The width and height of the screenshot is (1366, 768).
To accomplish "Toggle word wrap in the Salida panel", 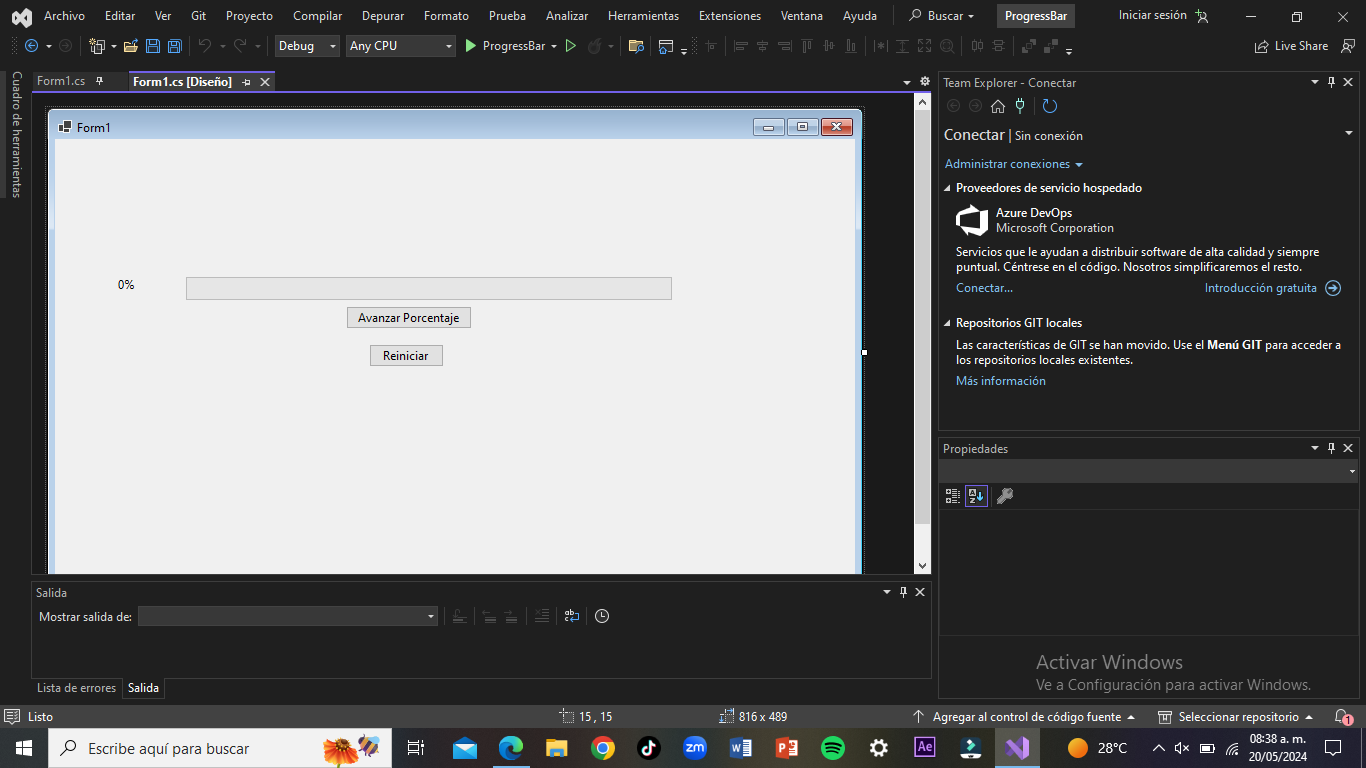I will point(571,616).
